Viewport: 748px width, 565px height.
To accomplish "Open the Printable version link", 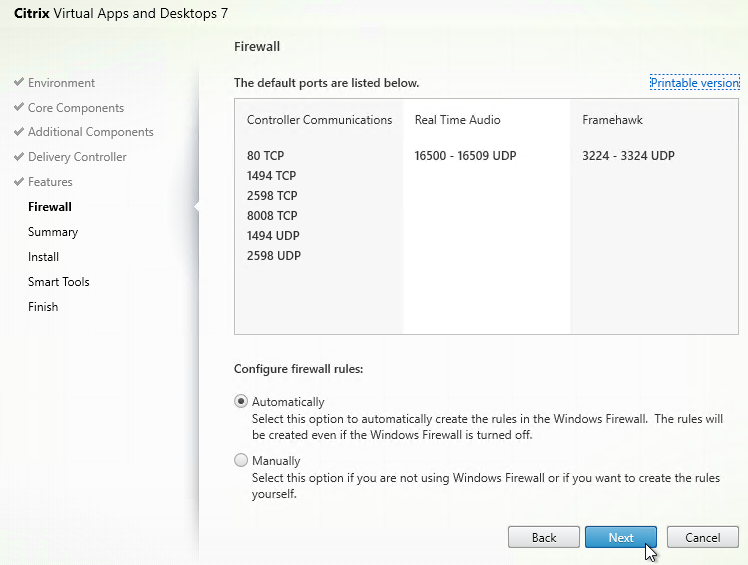I will coord(694,83).
